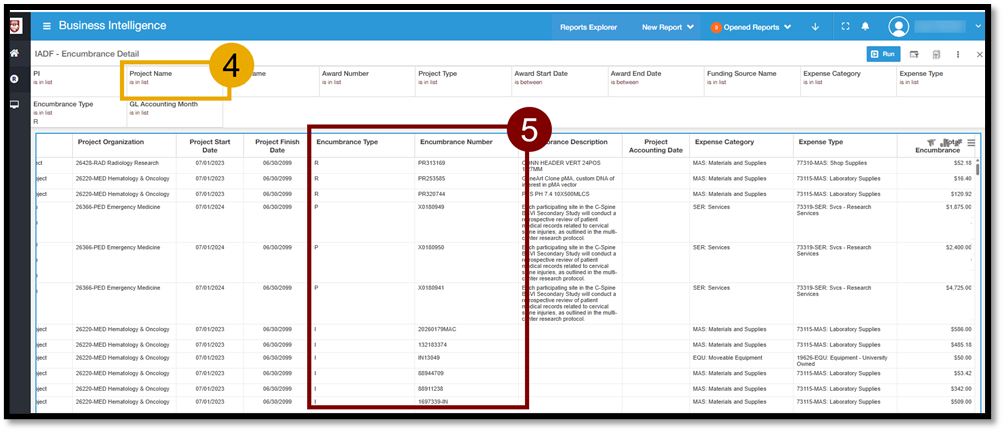The image size is (1004, 432).
Task: Click the $586.00 total encumbrance cell
Action: 961,329
